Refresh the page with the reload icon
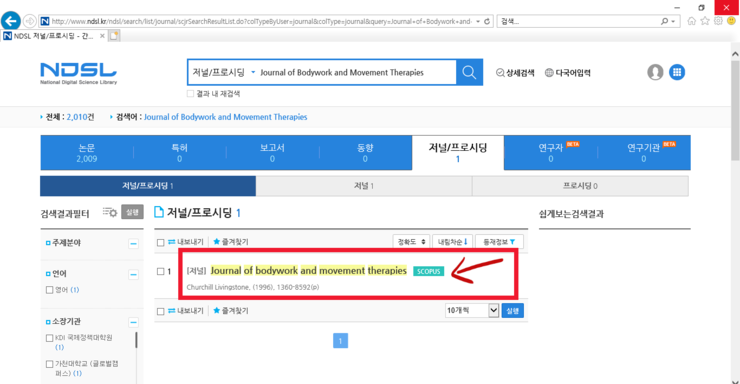This screenshot has height=384, width=740. (487, 21)
